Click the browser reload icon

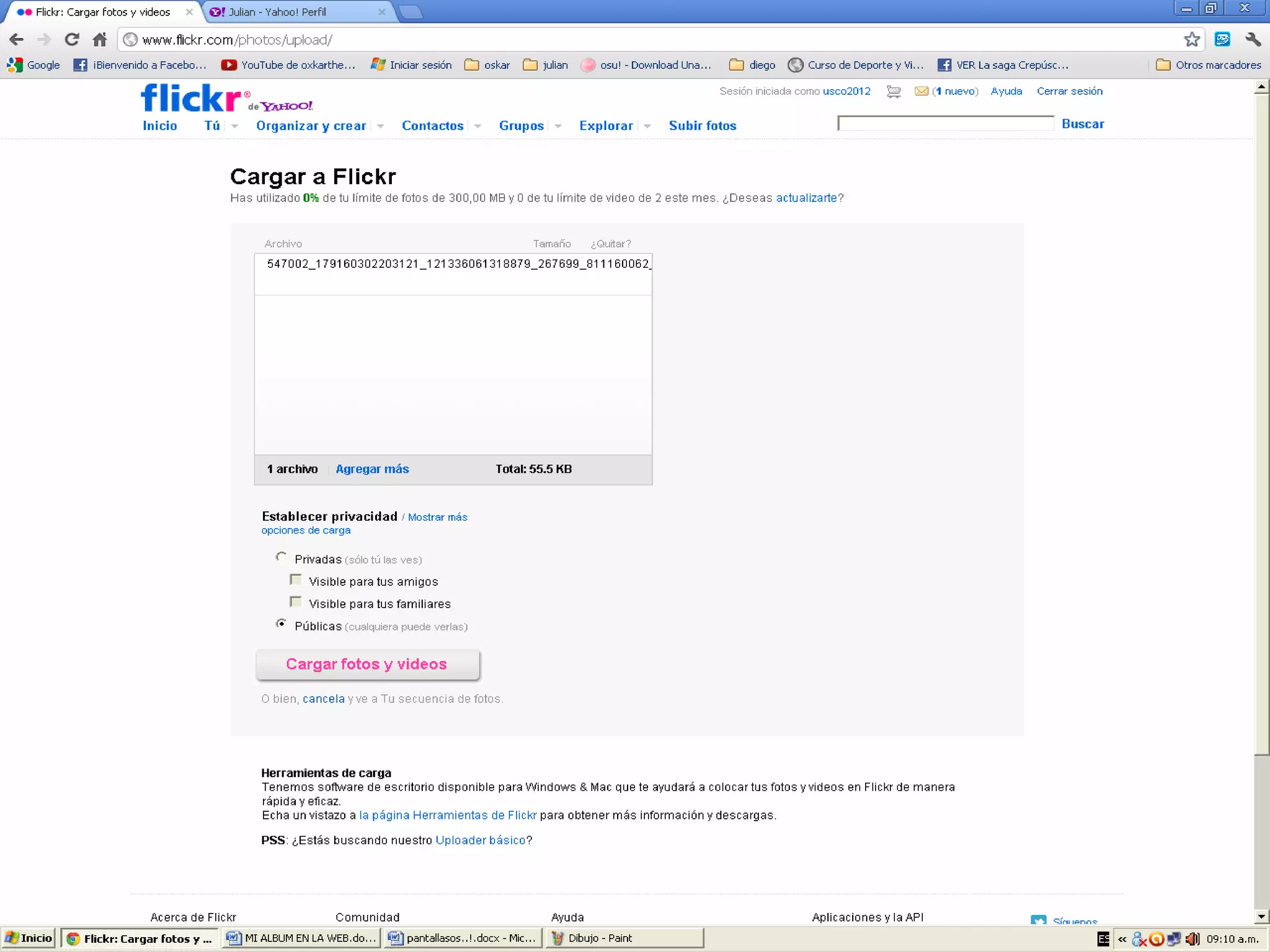click(72, 40)
